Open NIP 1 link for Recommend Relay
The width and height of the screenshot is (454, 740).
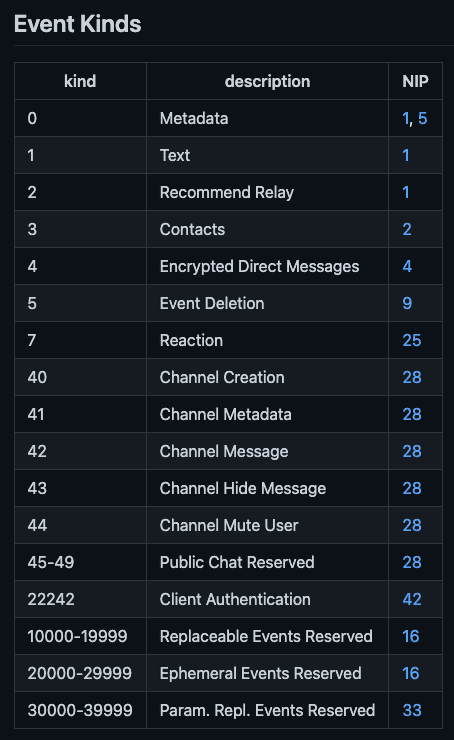(406, 193)
